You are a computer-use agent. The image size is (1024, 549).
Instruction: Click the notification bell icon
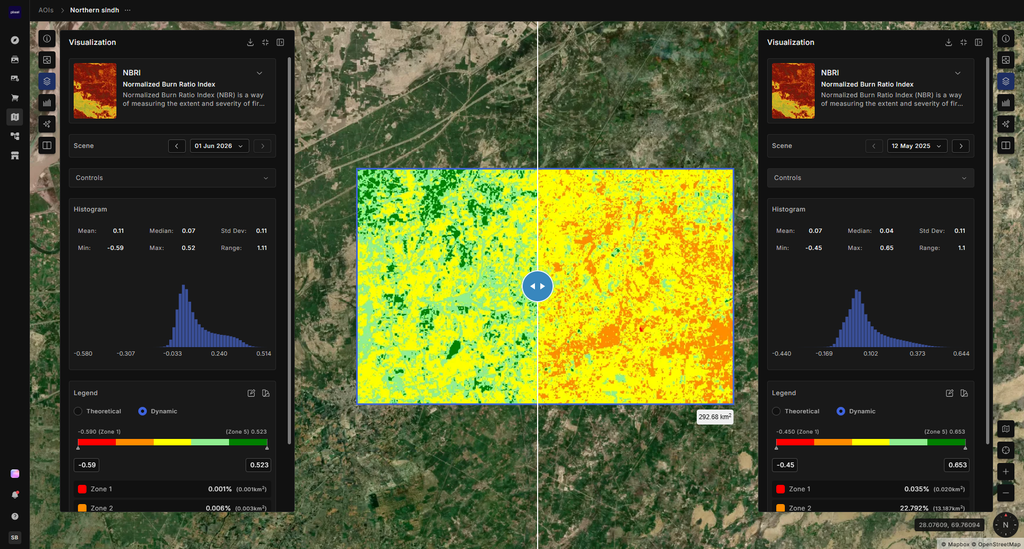(14, 495)
